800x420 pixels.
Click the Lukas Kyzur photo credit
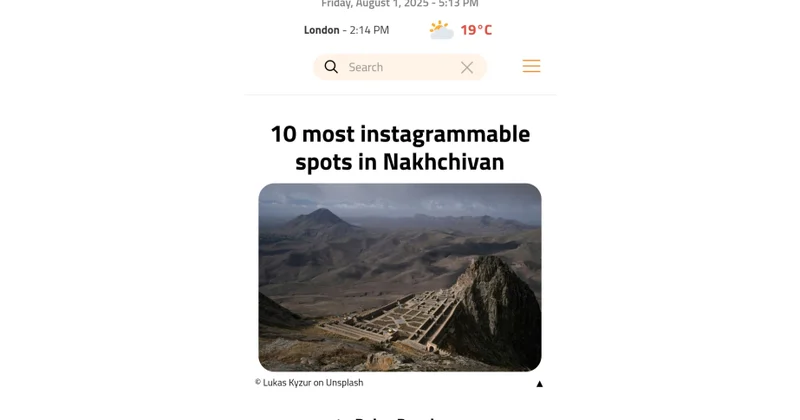[287, 382]
